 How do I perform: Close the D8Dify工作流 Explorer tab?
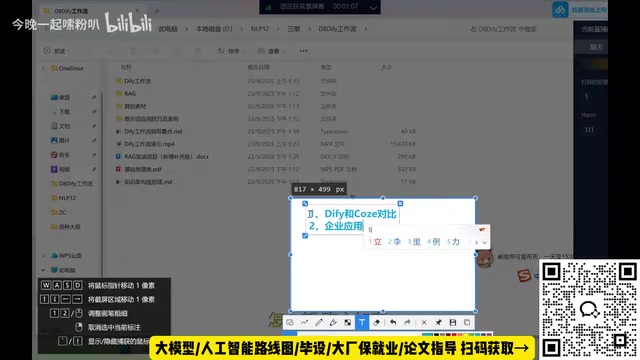pos(138,11)
